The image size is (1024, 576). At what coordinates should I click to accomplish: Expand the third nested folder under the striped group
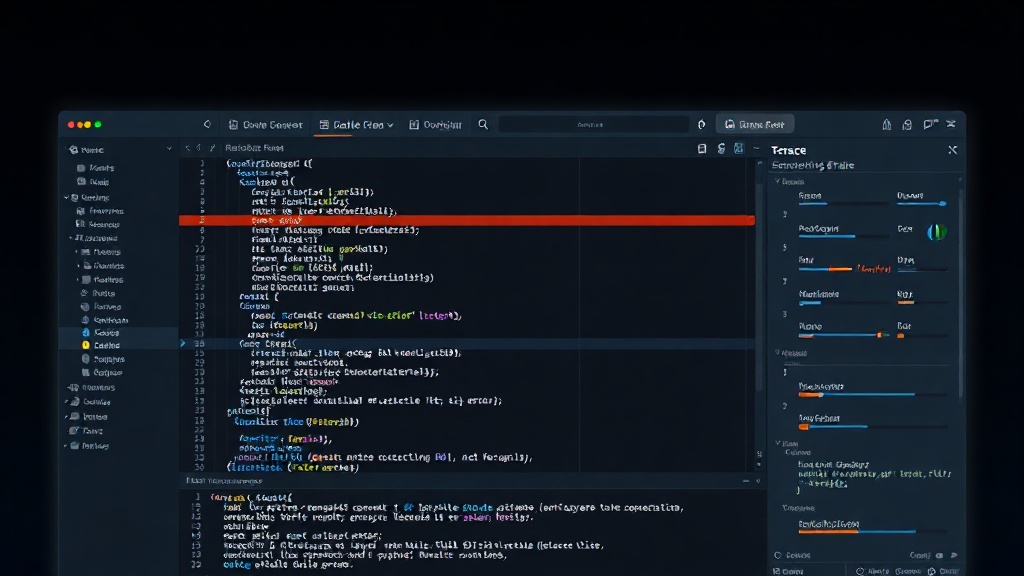(x=79, y=280)
